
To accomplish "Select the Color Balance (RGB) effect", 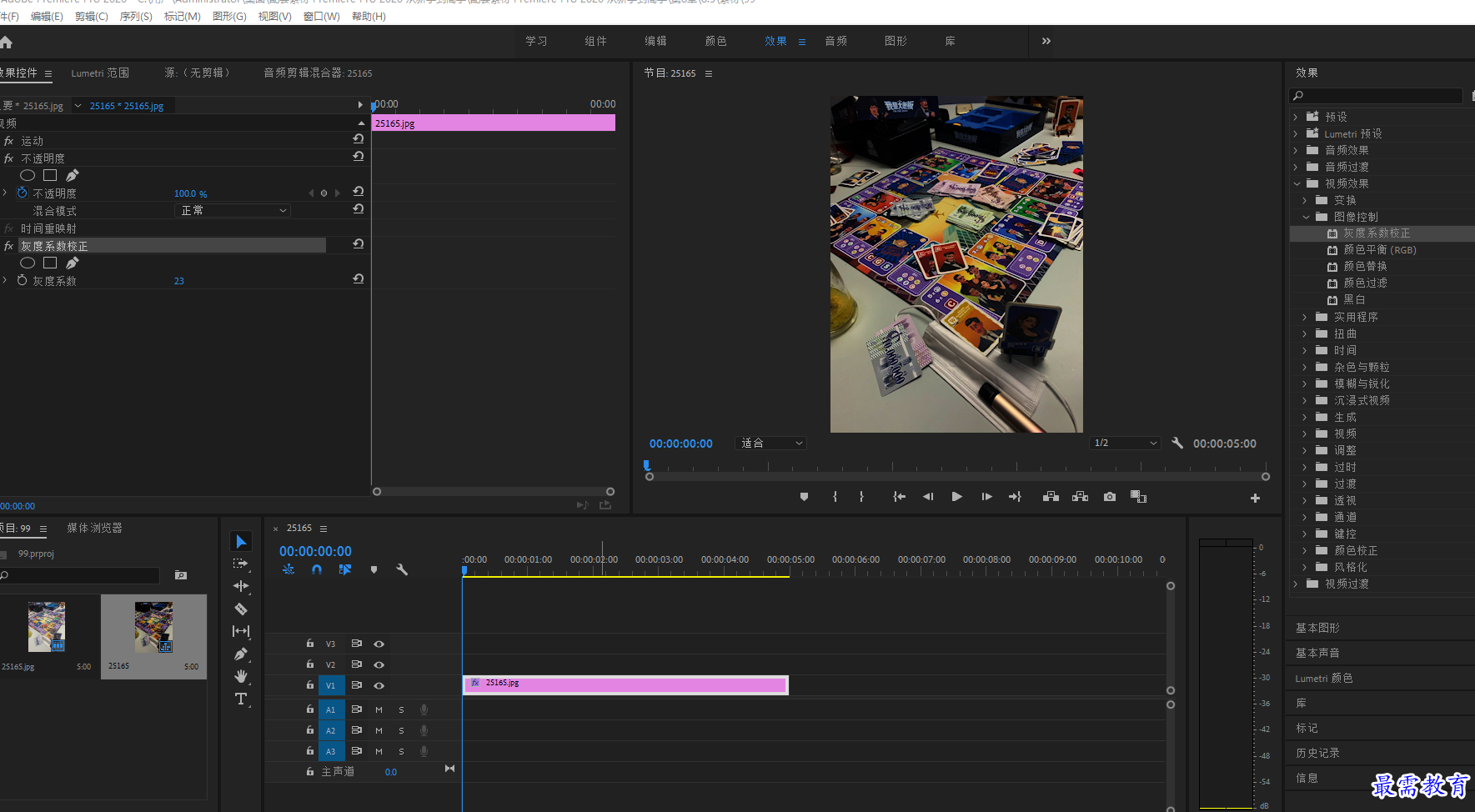I will [x=1379, y=250].
